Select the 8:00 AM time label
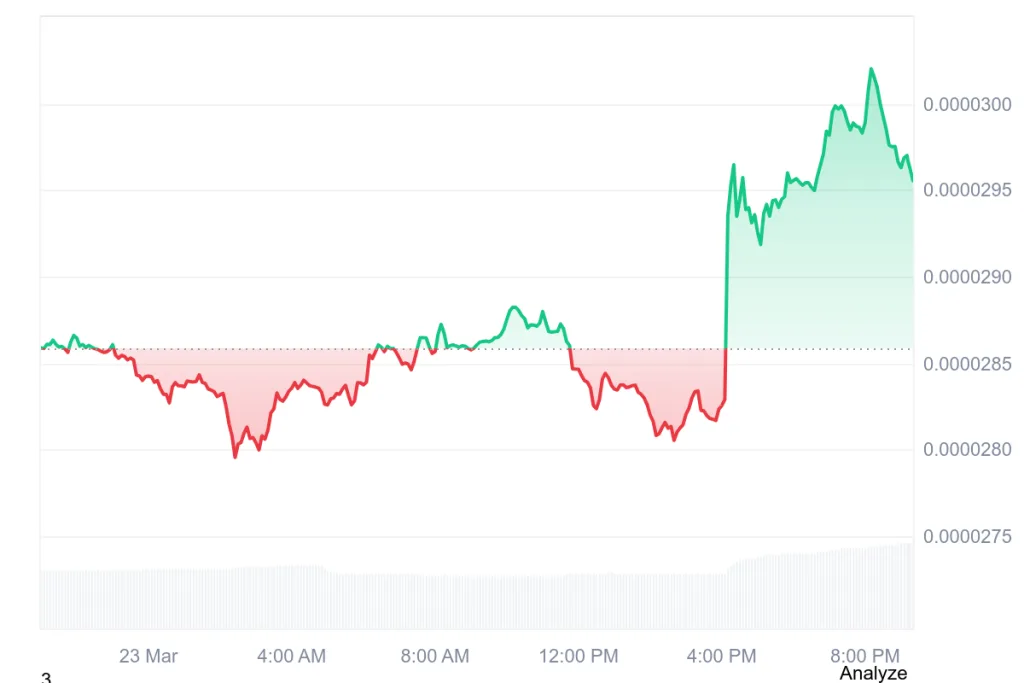This screenshot has width=1024, height=683. (435, 656)
